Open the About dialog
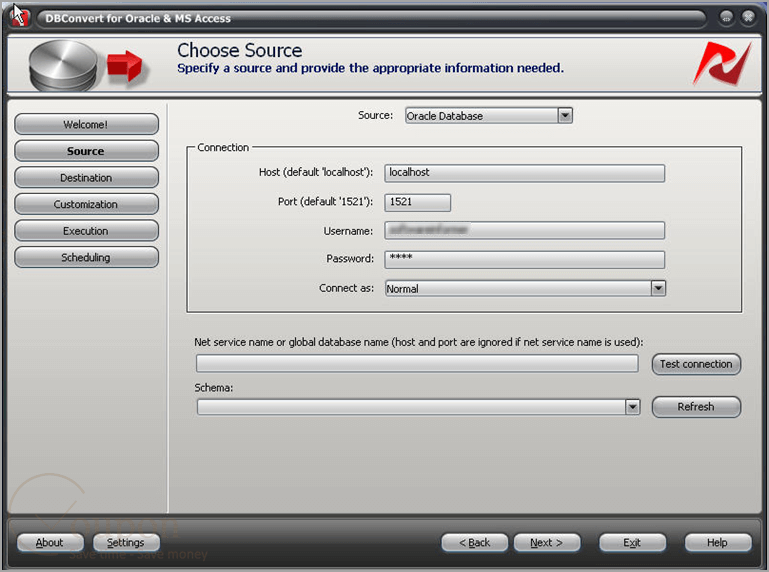 point(50,543)
